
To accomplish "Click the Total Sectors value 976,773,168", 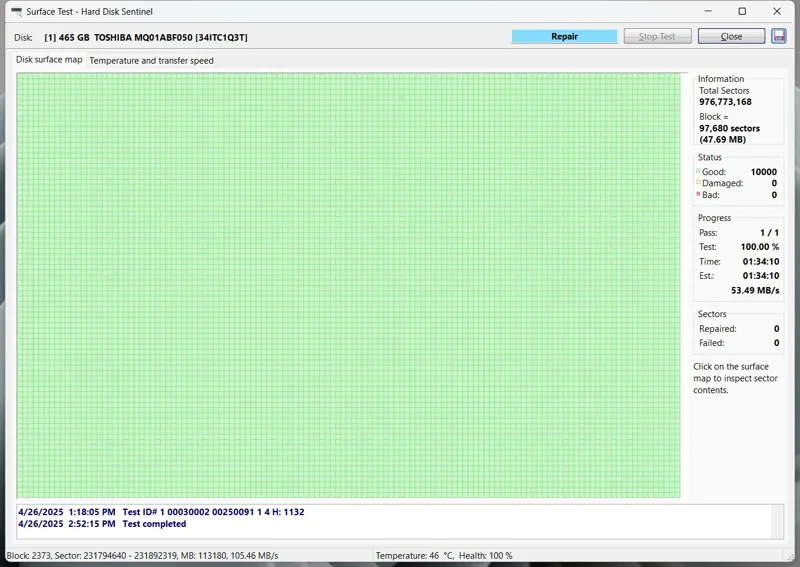I will [x=725, y=102].
